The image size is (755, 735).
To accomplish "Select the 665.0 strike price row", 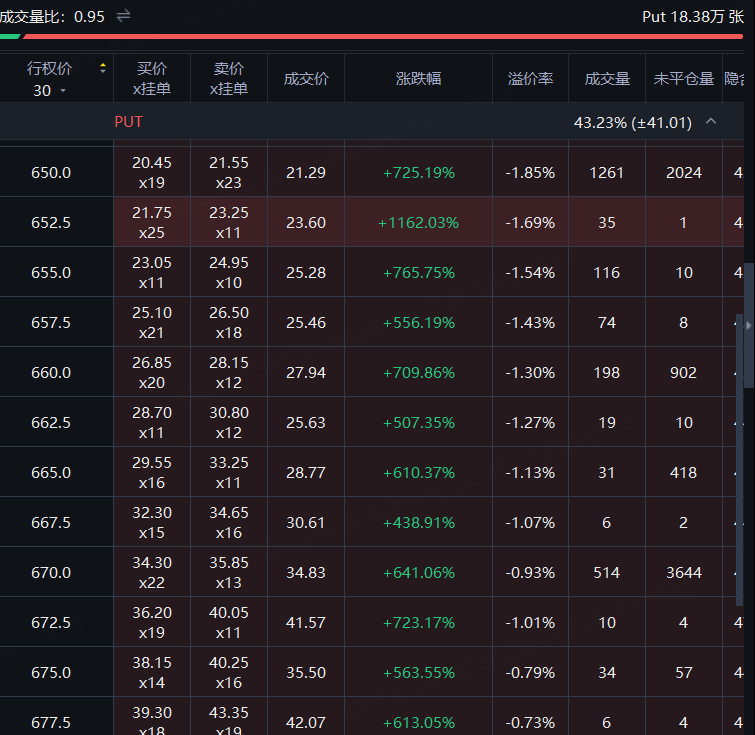I will pyautogui.click(x=372, y=472).
